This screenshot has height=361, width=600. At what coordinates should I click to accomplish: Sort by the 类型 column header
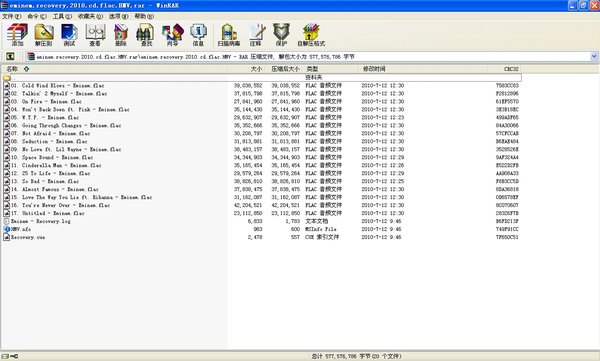pyautogui.click(x=331, y=69)
